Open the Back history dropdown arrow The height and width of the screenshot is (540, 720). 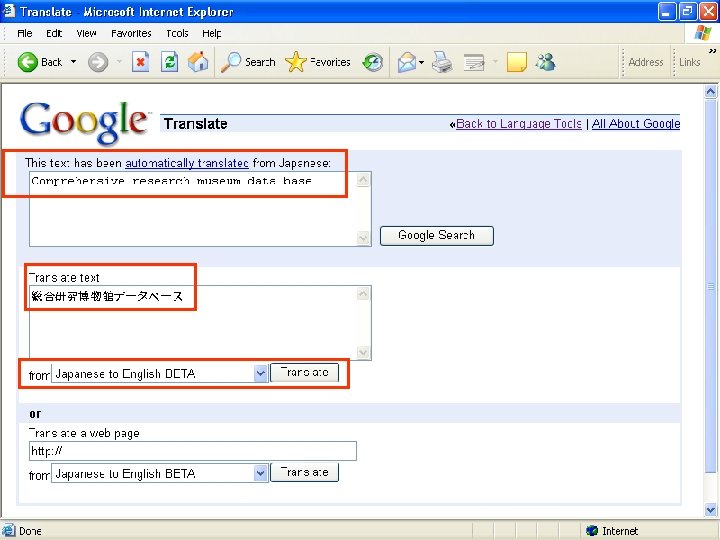(x=73, y=62)
